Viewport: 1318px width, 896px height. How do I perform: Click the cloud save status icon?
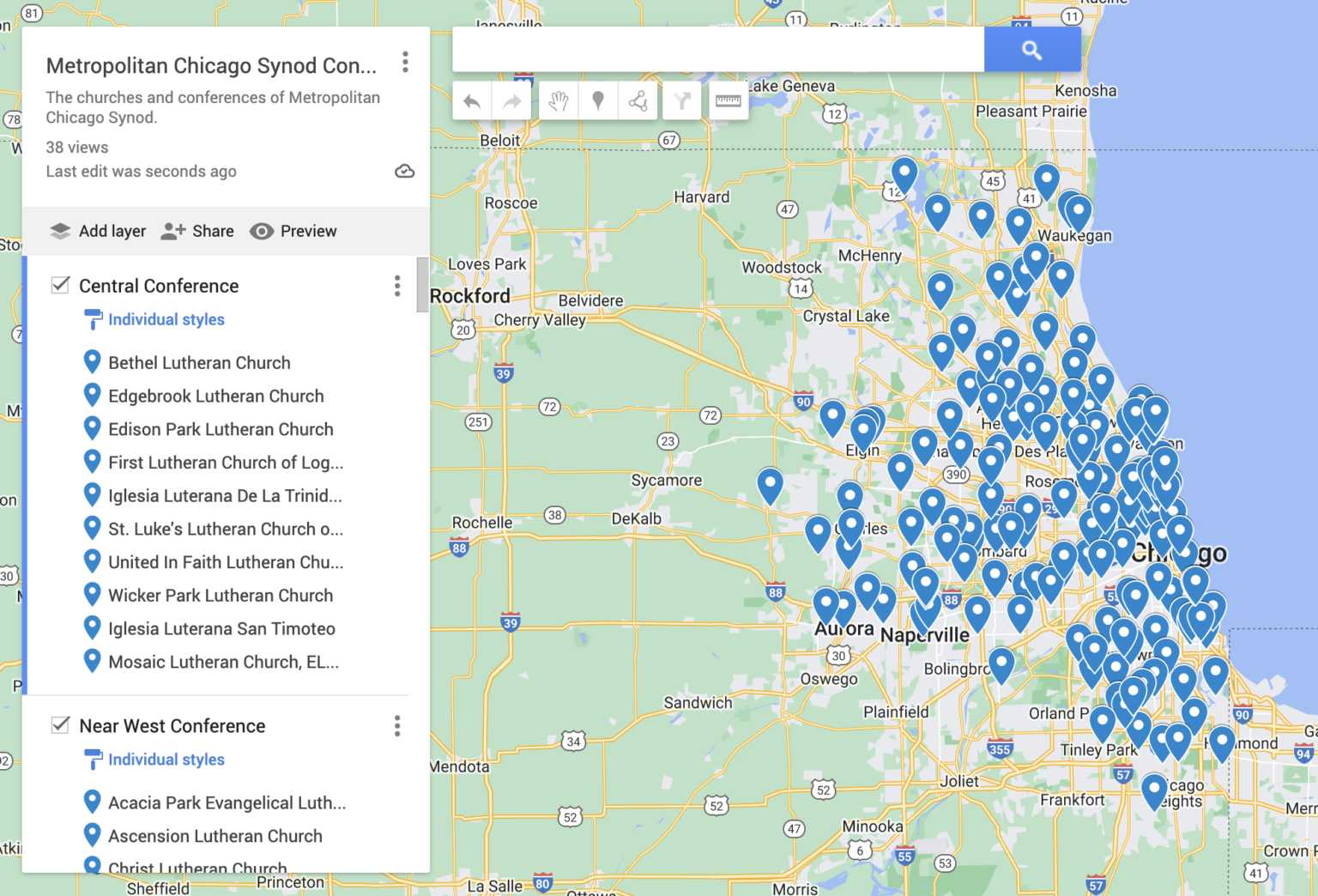404,171
